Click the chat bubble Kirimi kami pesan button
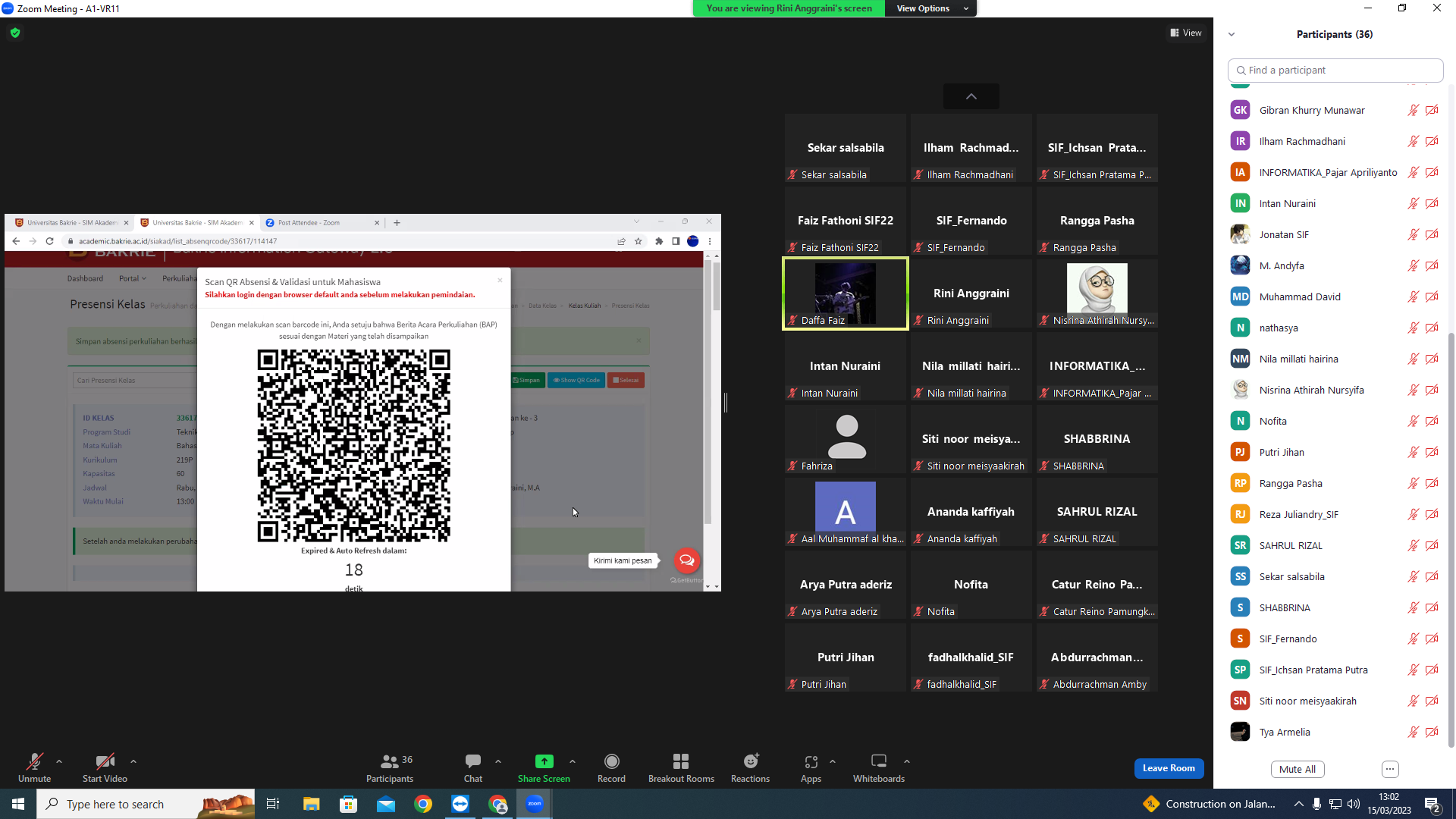The width and height of the screenshot is (1456, 819). point(687,560)
